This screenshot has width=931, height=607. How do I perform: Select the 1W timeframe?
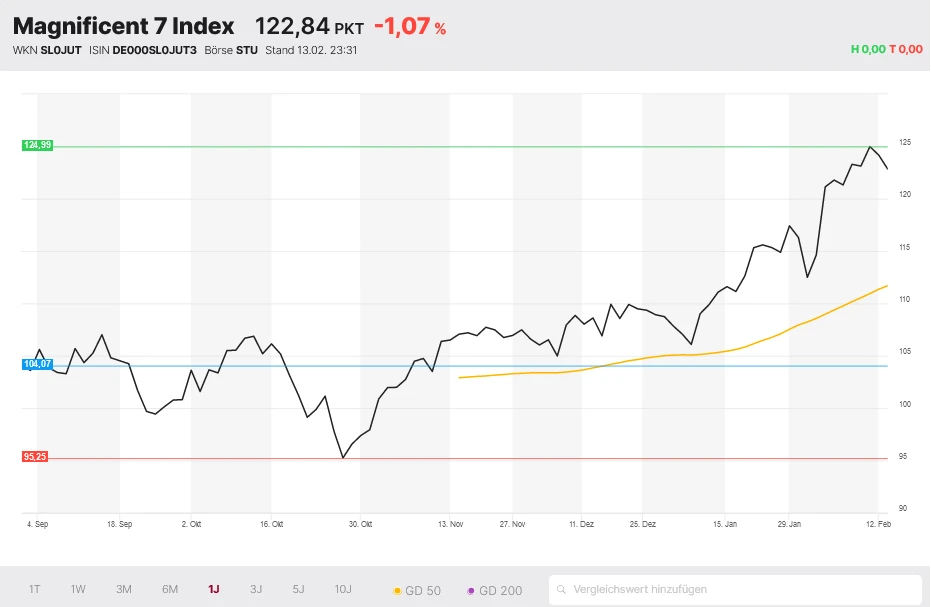tap(79, 590)
